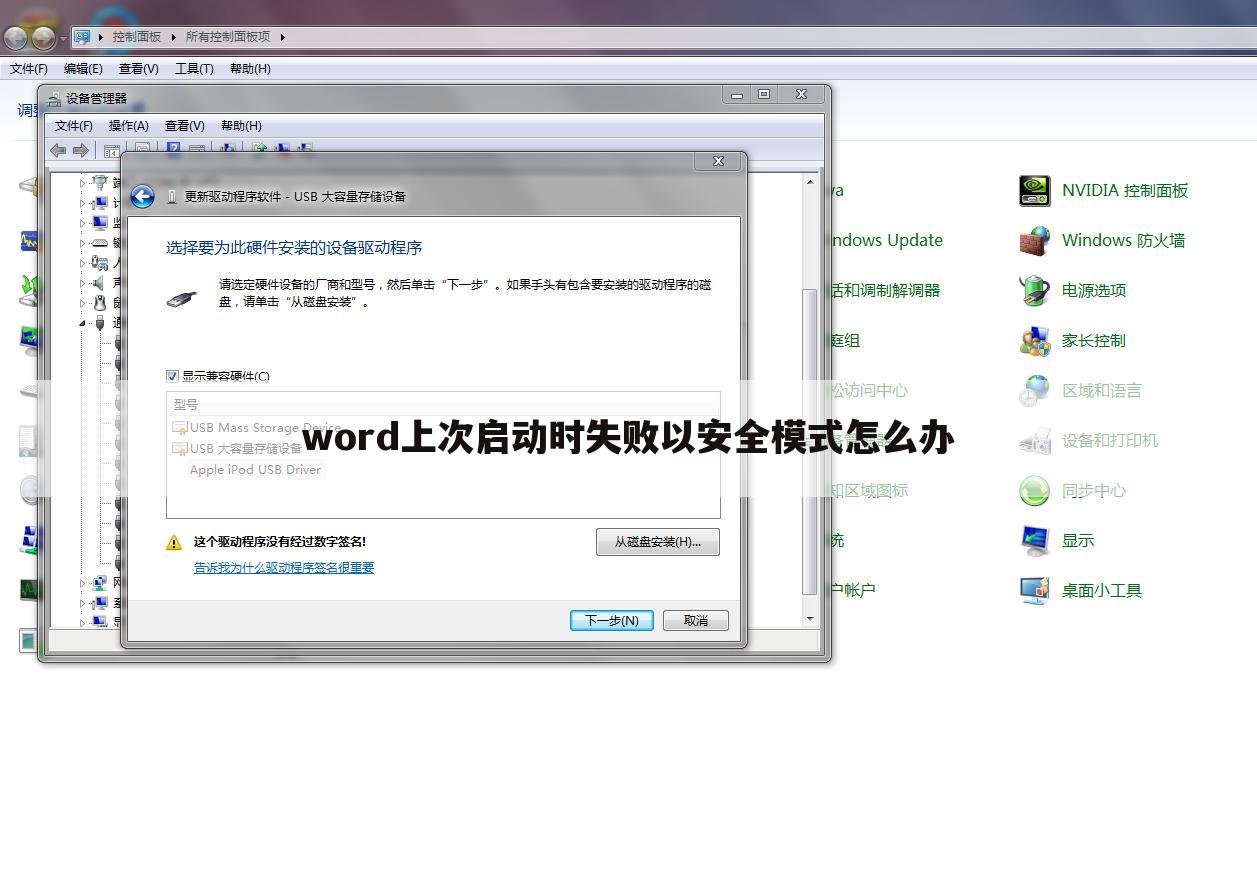
Task: Click the network adapter icon in device tree
Action: pos(99,582)
